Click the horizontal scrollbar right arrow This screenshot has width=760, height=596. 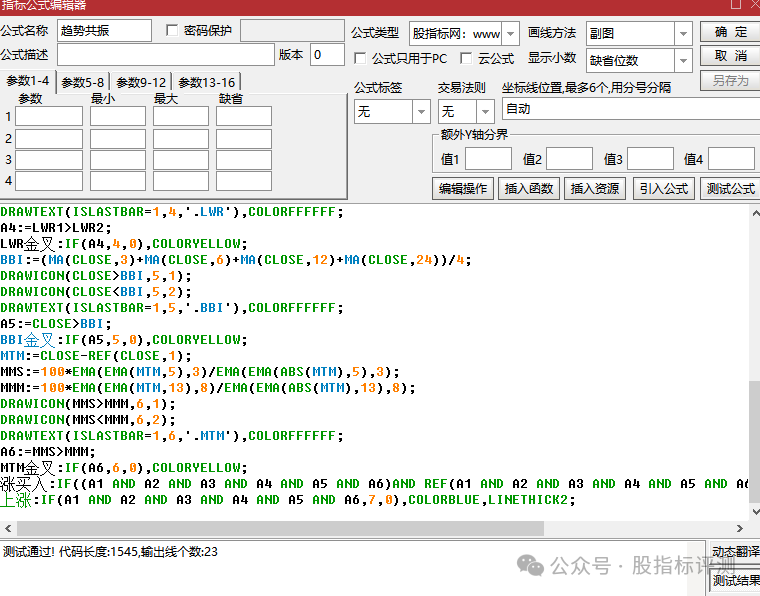point(740,528)
